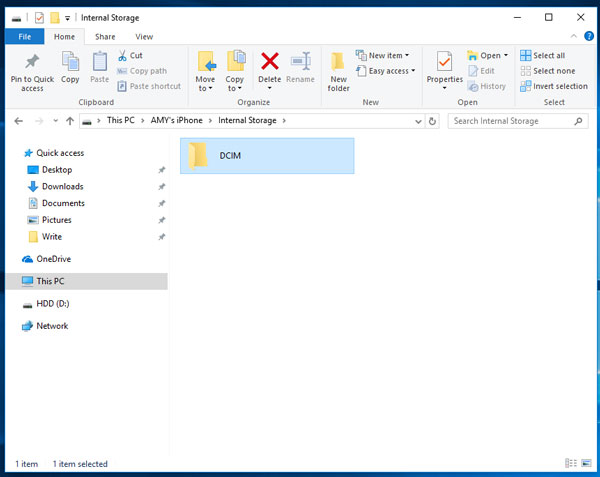
Task: Switch to large icons view in status bar
Action: click(x=586, y=463)
